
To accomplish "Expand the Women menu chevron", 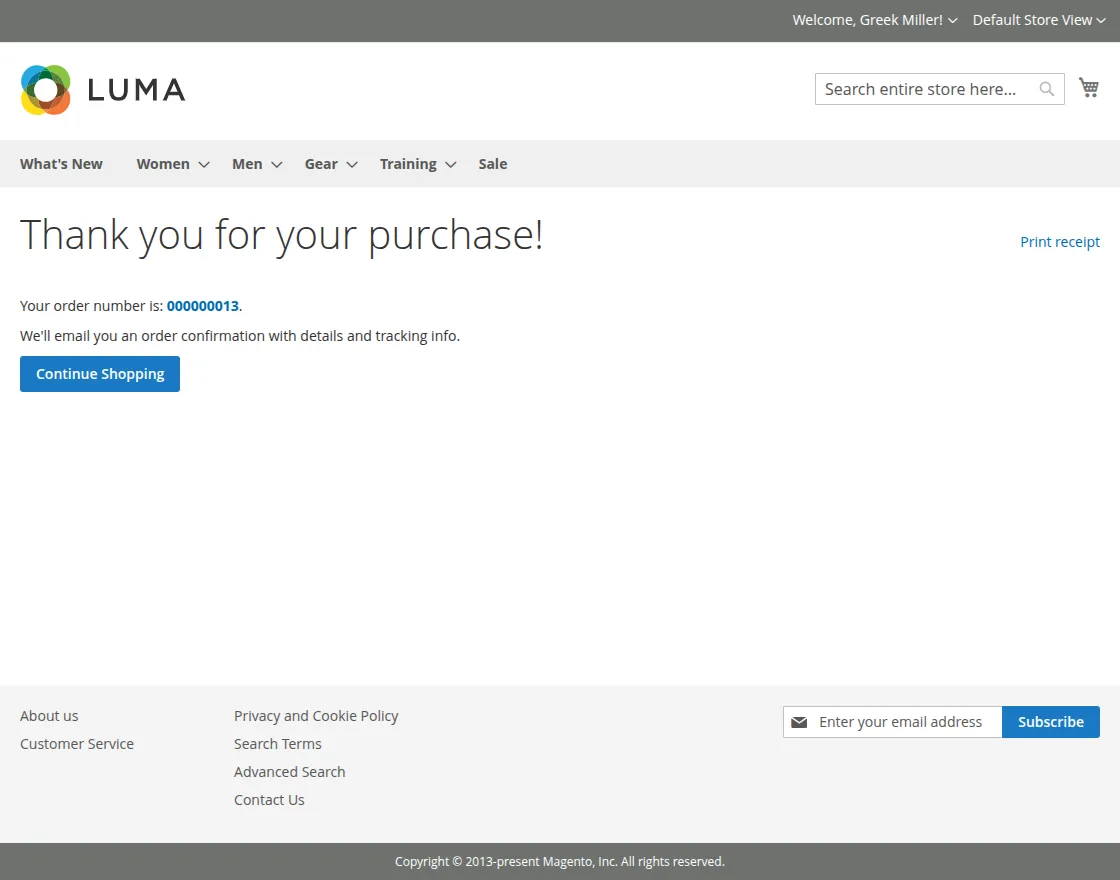I will click(x=204, y=164).
